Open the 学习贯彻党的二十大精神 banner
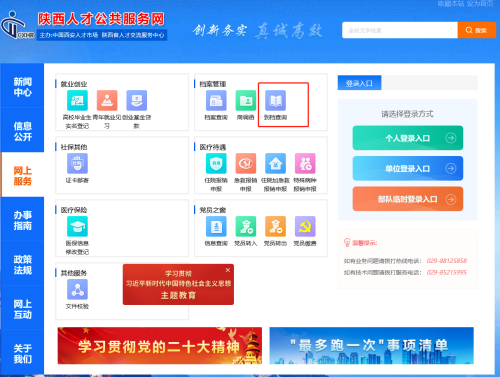 (x=160, y=345)
